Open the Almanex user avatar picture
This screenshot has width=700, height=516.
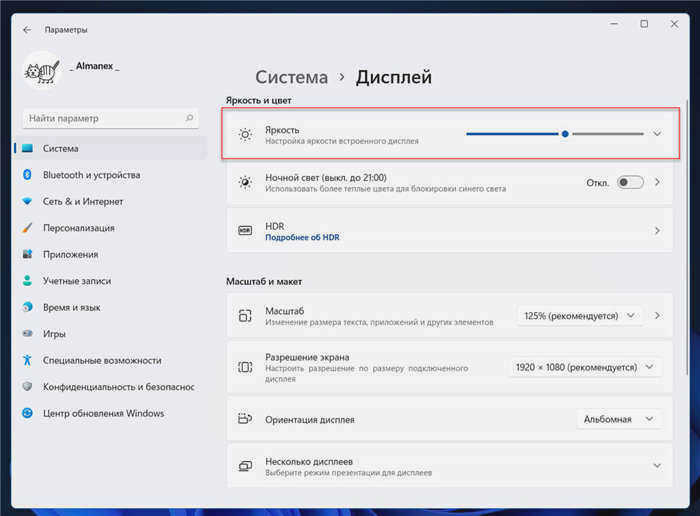[x=42, y=71]
